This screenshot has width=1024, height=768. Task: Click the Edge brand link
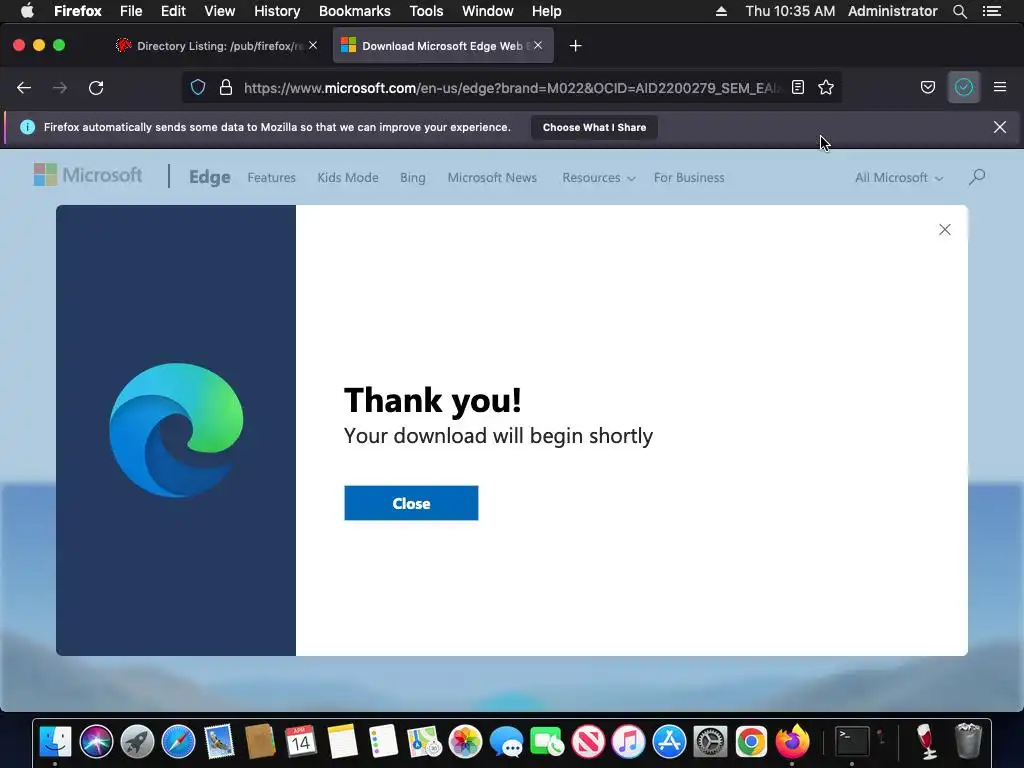pos(210,177)
